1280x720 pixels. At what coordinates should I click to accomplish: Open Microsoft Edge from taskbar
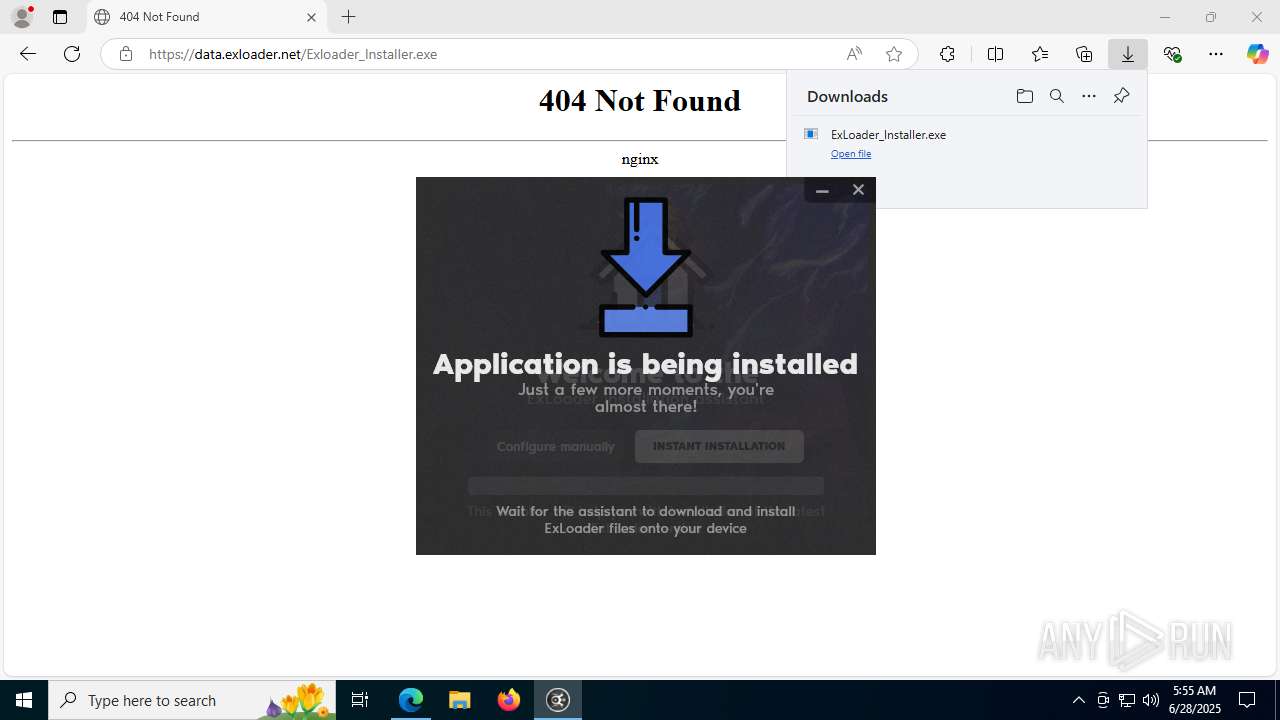[411, 700]
